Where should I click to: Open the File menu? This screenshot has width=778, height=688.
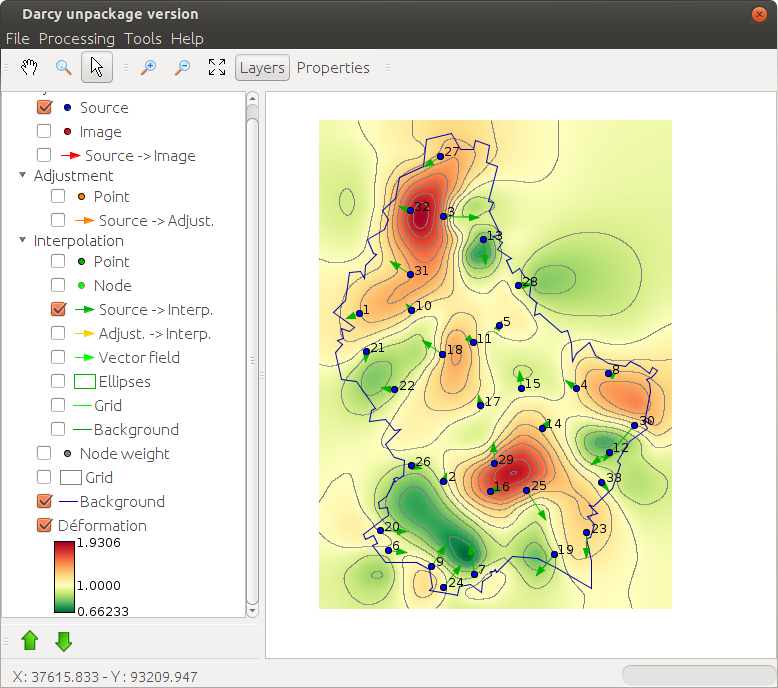(18, 39)
